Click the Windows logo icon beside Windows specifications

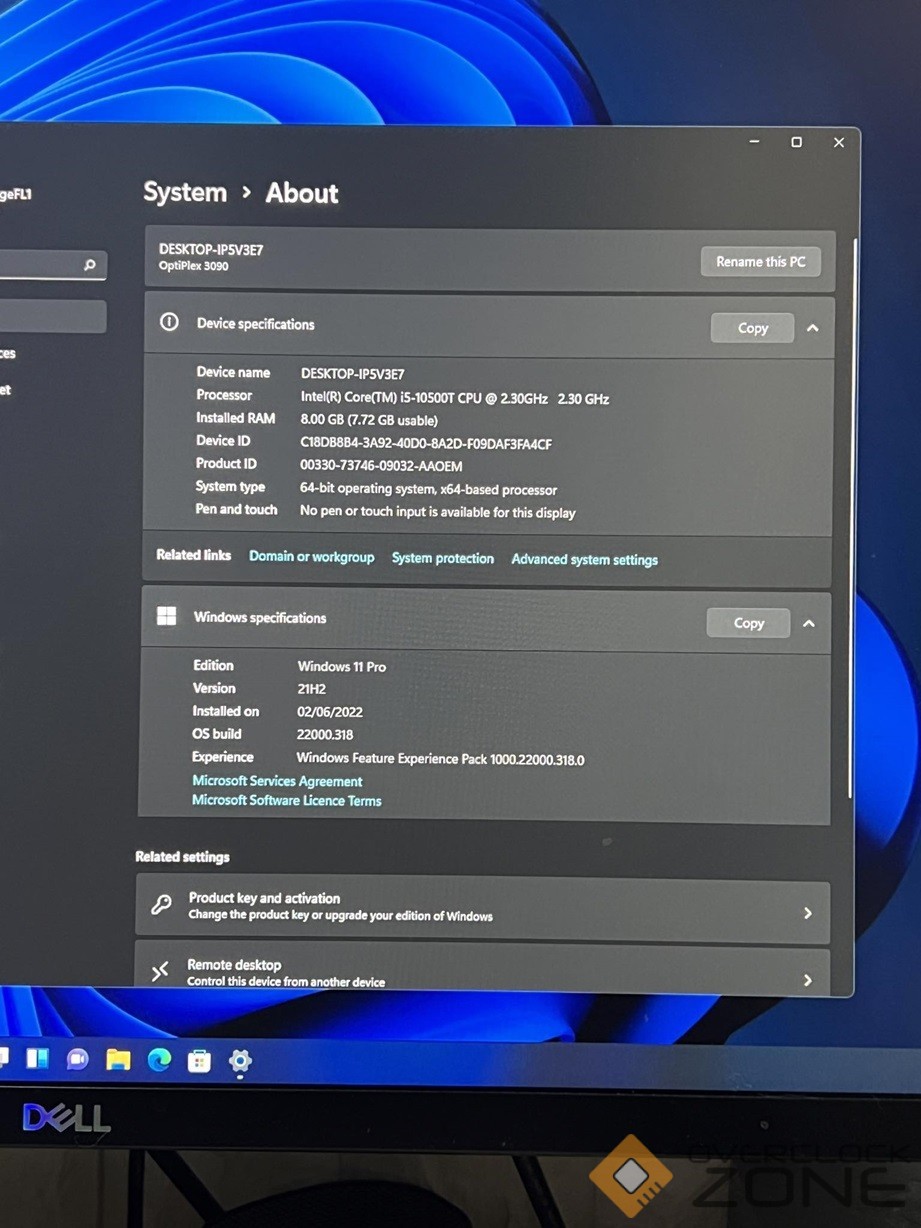167,616
